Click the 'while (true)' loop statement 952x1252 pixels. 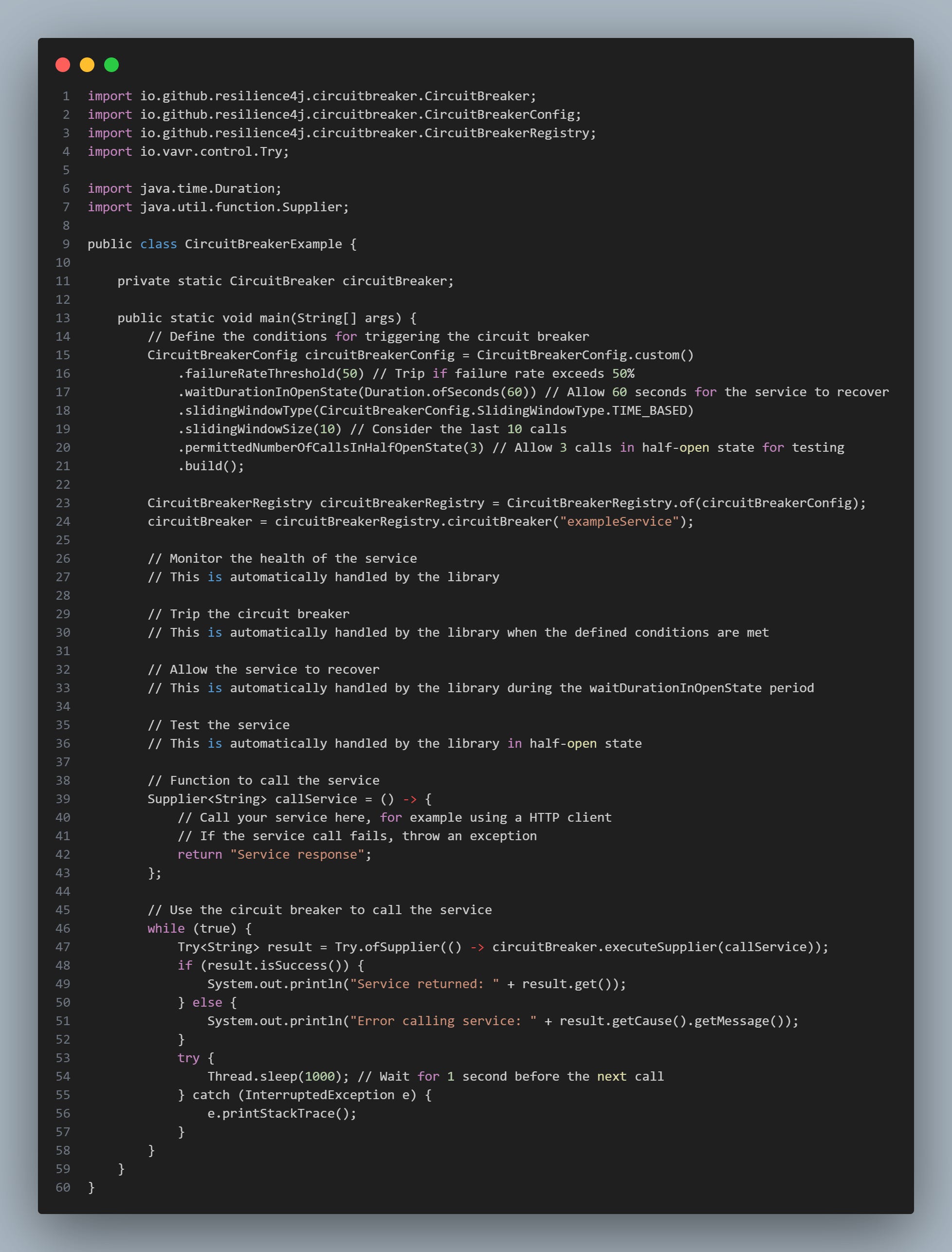click(192, 928)
